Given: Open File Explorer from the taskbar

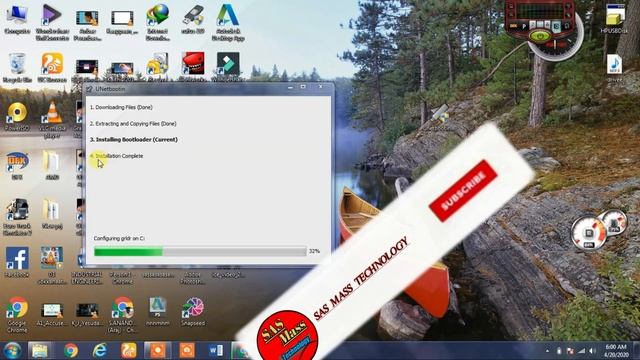Looking at the screenshot, I should (x=40, y=350).
